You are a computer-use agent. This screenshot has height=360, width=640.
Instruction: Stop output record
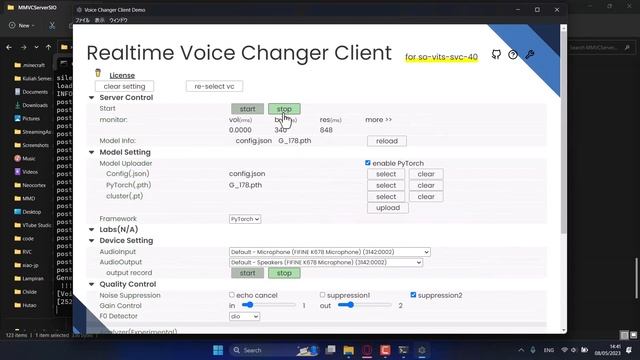pos(284,273)
